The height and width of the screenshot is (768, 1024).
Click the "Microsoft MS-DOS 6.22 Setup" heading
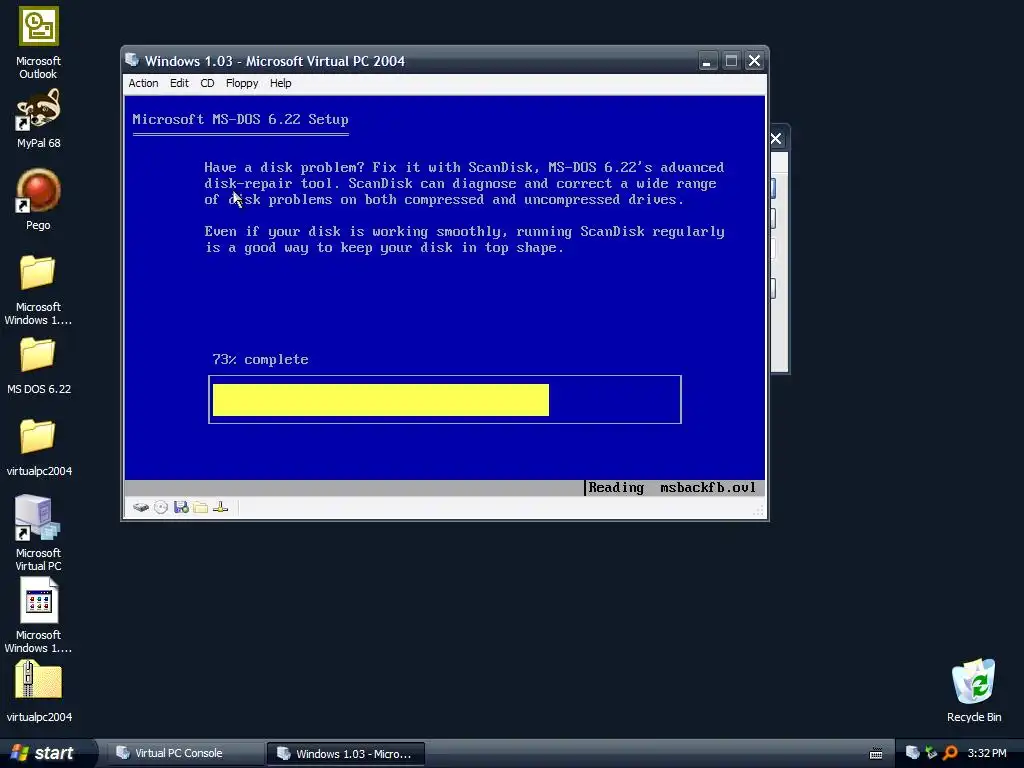(x=240, y=119)
